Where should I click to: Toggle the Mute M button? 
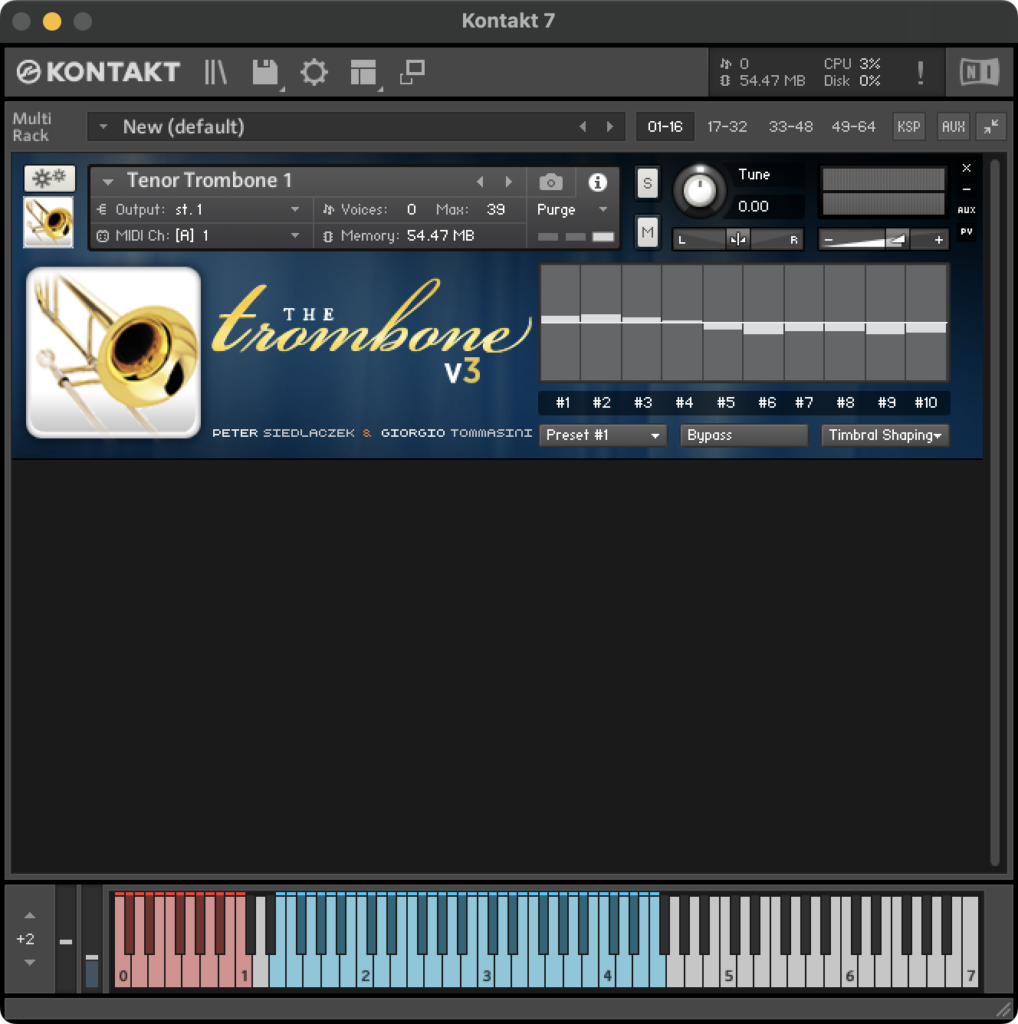(x=647, y=232)
